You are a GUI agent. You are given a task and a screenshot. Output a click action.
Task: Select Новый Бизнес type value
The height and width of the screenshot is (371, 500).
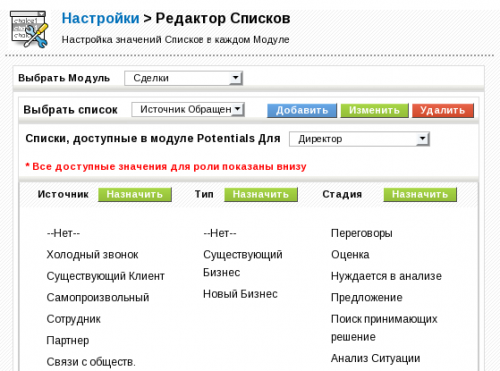tap(240, 294)
